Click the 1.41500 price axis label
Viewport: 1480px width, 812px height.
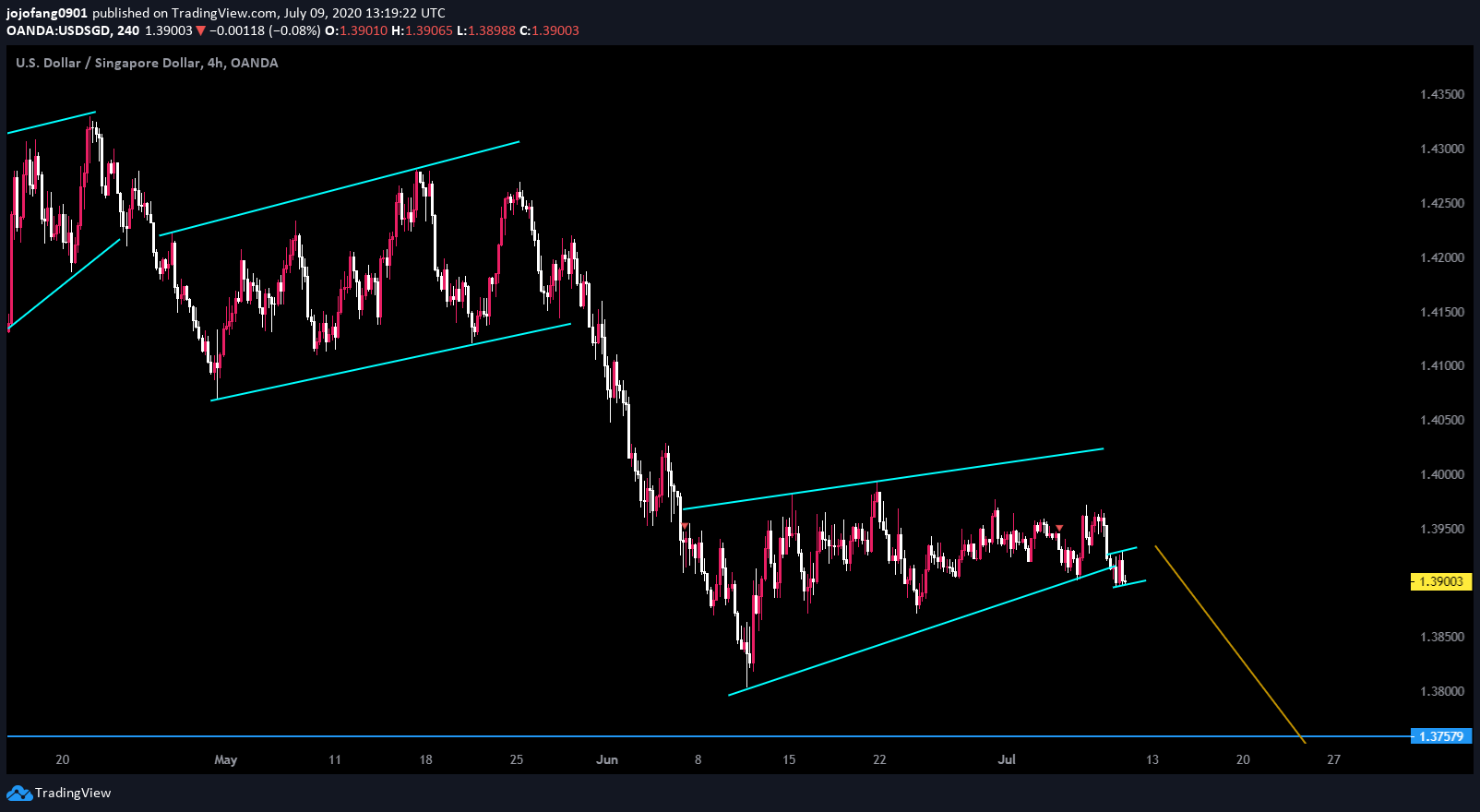pyautogui.click(x=1442, y=312)
